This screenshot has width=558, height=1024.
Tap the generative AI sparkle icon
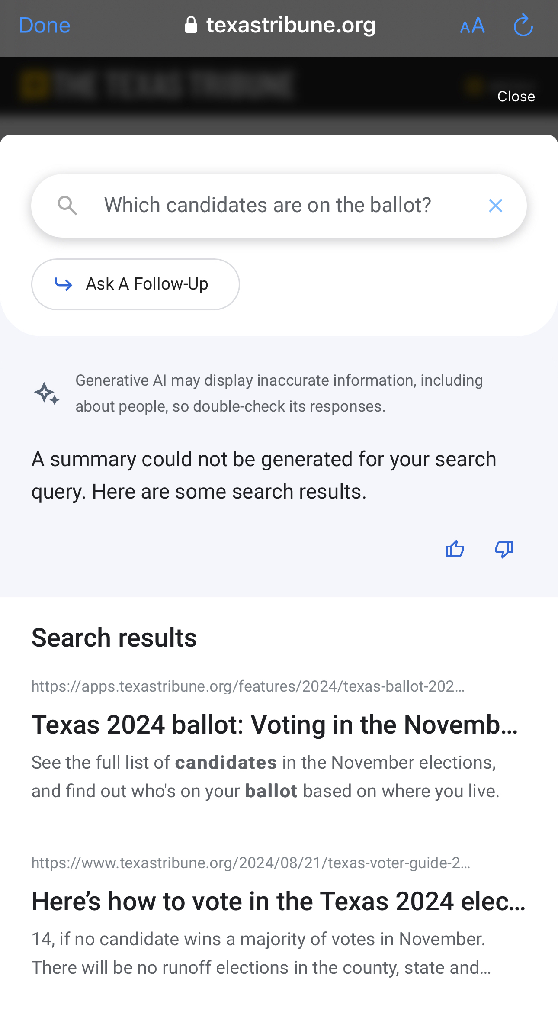coord(46,393)
